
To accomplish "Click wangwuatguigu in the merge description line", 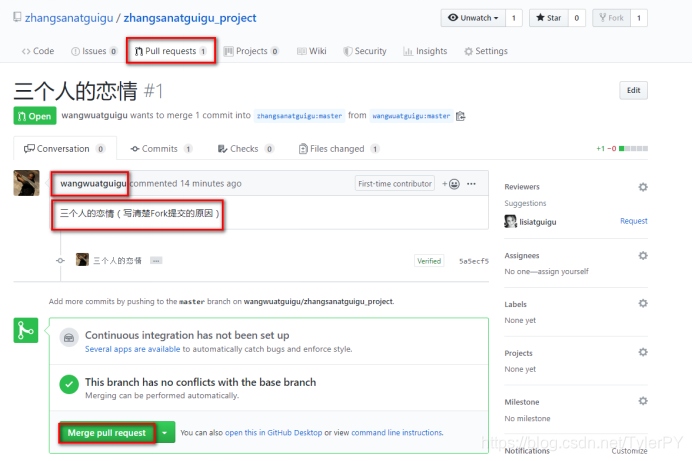I will tap(95, 115).
